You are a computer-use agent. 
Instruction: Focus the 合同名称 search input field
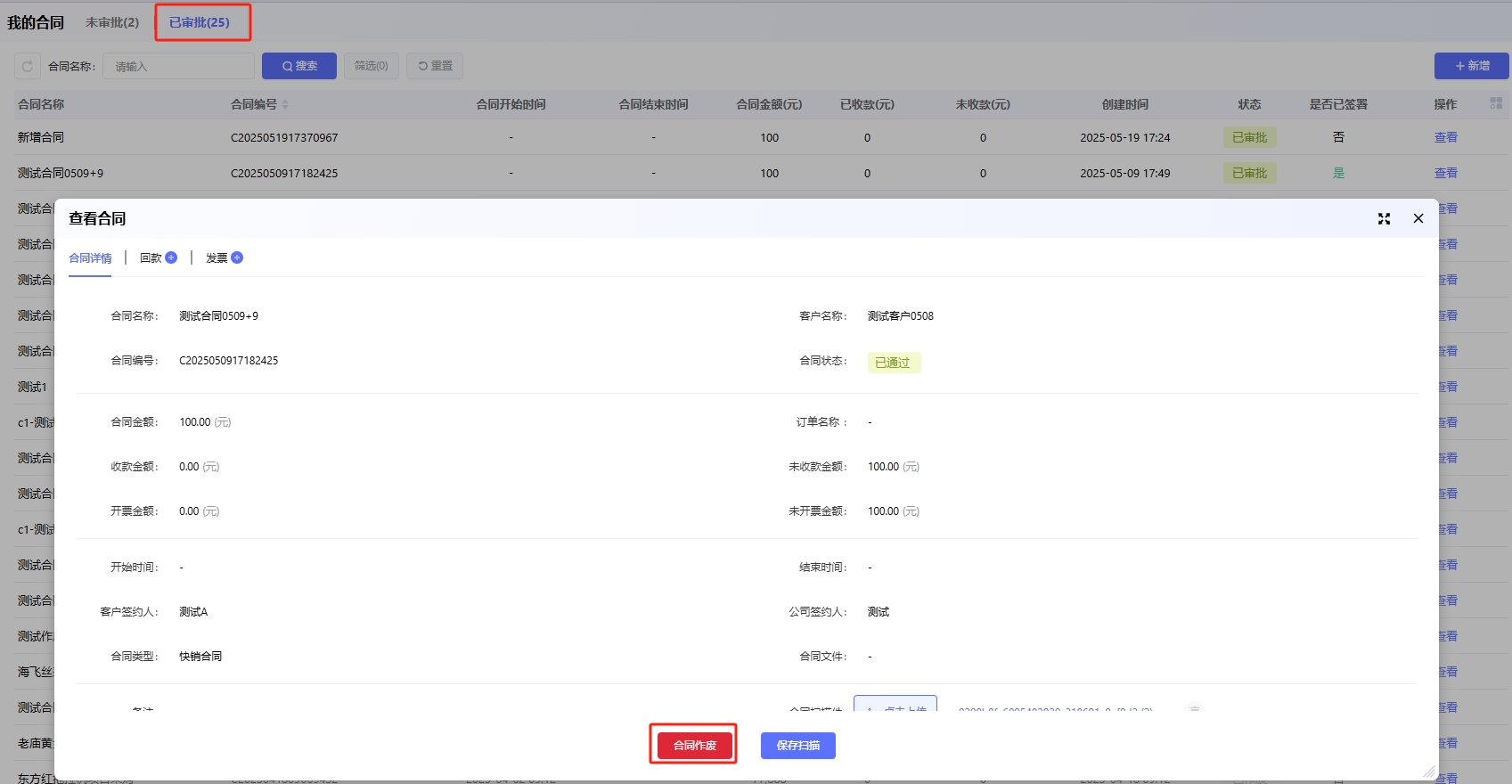point(178,67)
